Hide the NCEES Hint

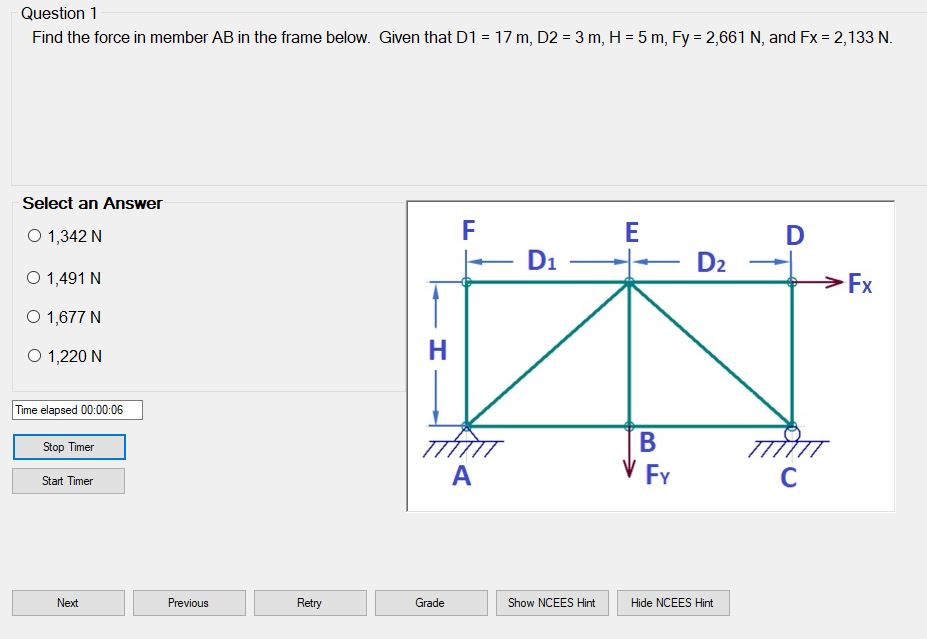(x=673, y=602)
